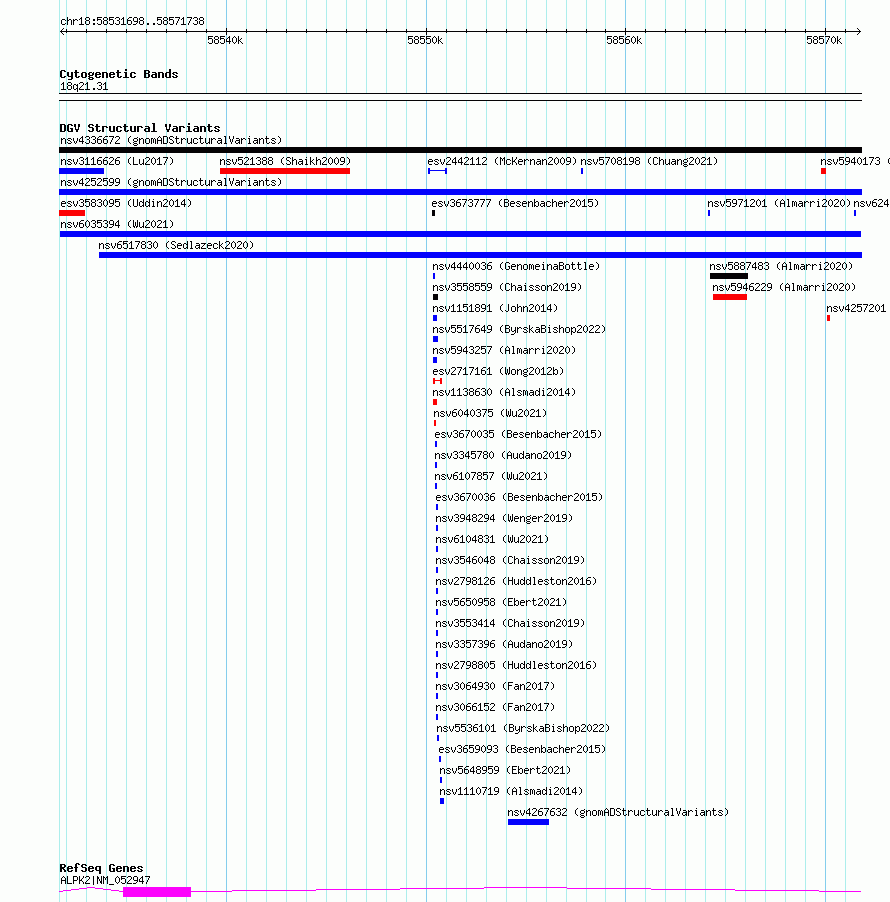Select the nsv4252599 gnomADStructuralVariants label

tap(171, 182)
